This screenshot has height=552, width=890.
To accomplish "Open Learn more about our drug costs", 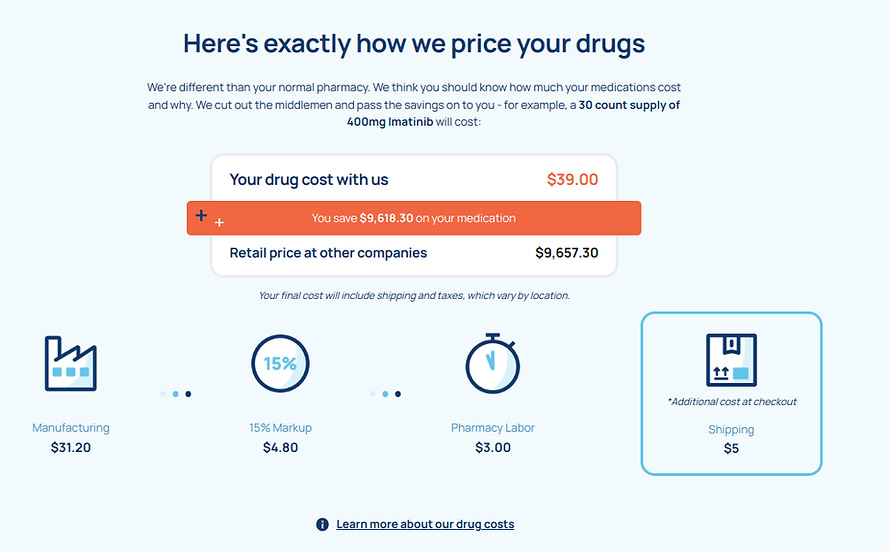I will coord(425,524).
